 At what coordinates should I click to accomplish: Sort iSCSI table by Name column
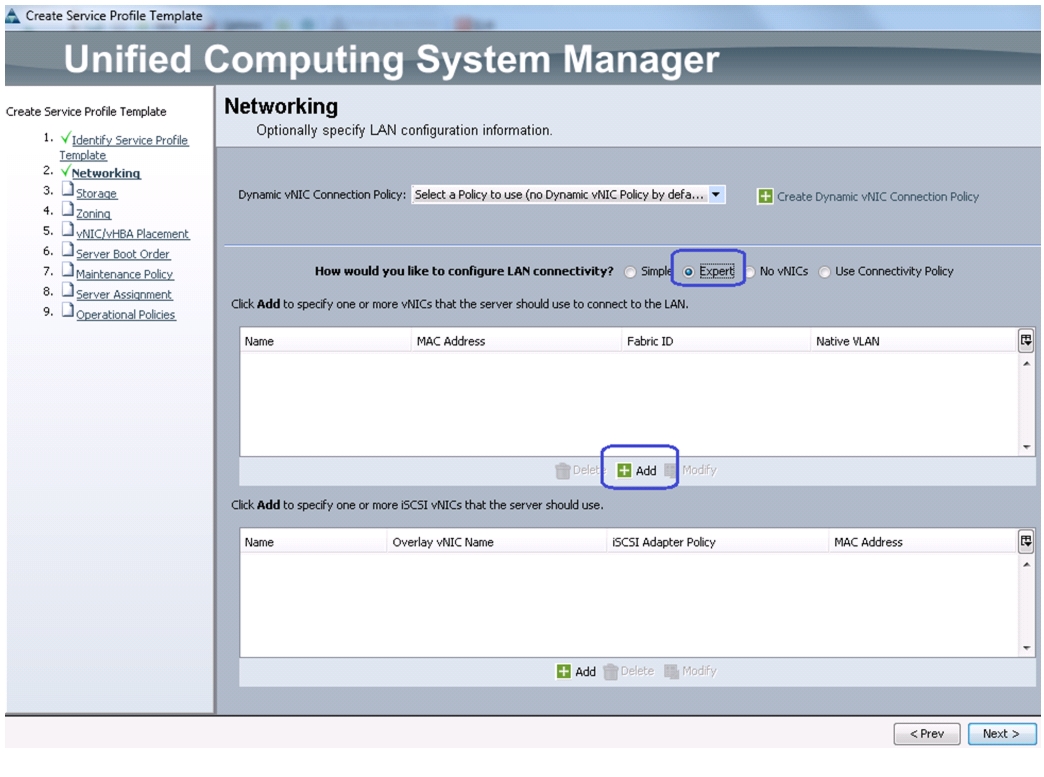314,541
